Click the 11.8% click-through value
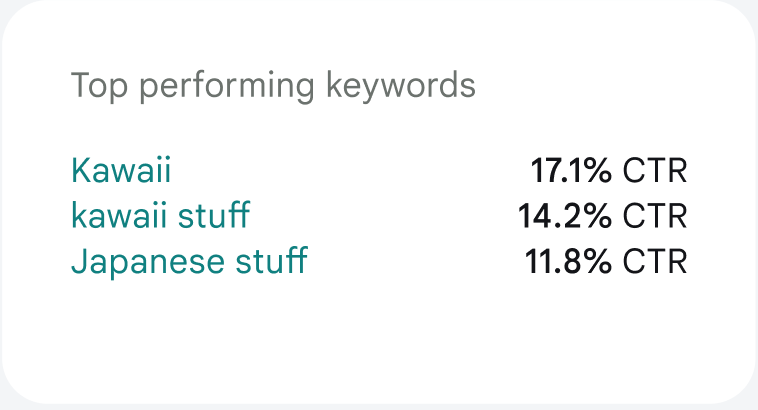Image resolution: width=758 pixels, height=410 pixels. click(x=568, y=262)
